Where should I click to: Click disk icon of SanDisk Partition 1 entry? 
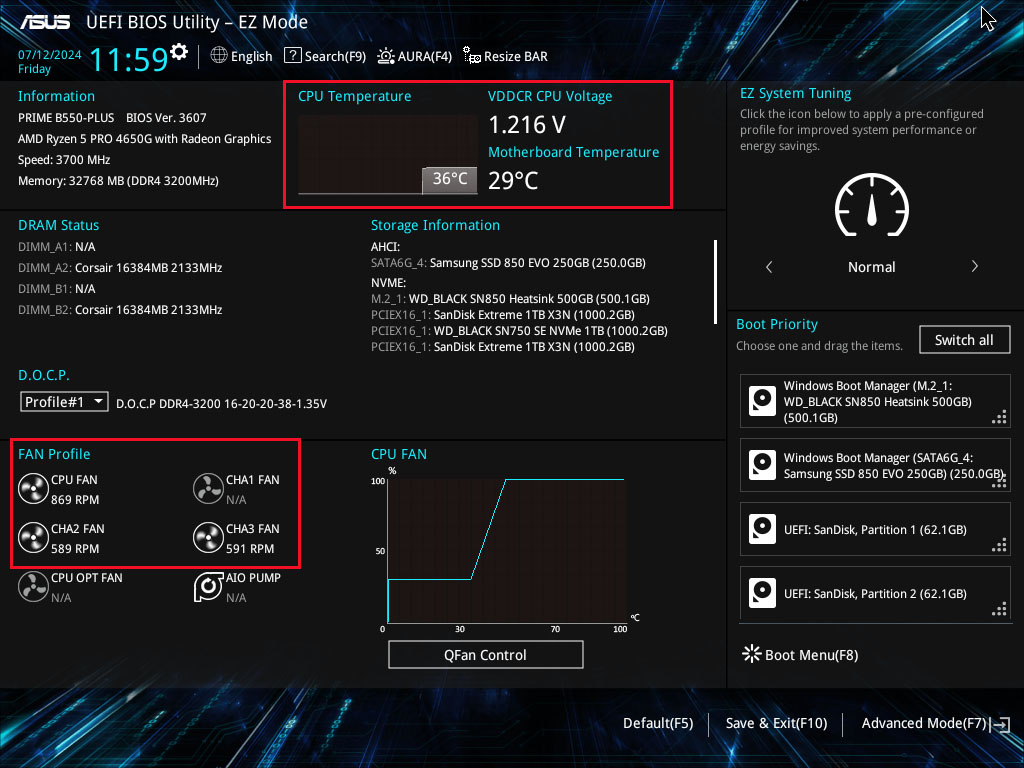click(762, 529)
